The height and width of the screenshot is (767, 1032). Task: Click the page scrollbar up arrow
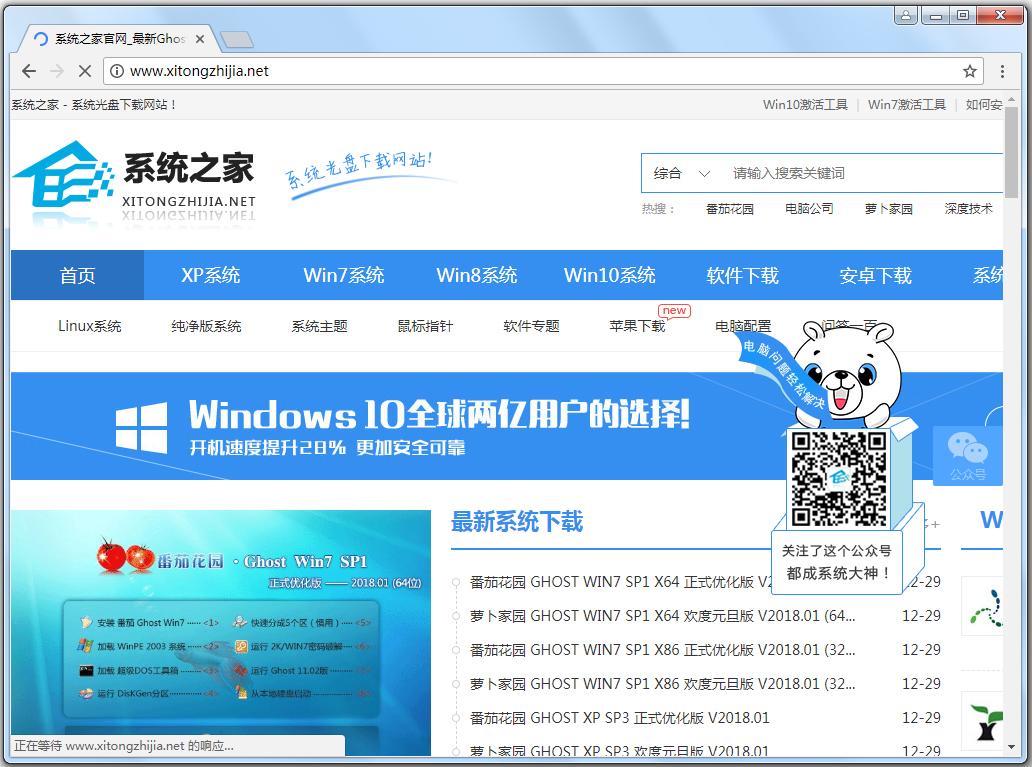click(1011, 99)
